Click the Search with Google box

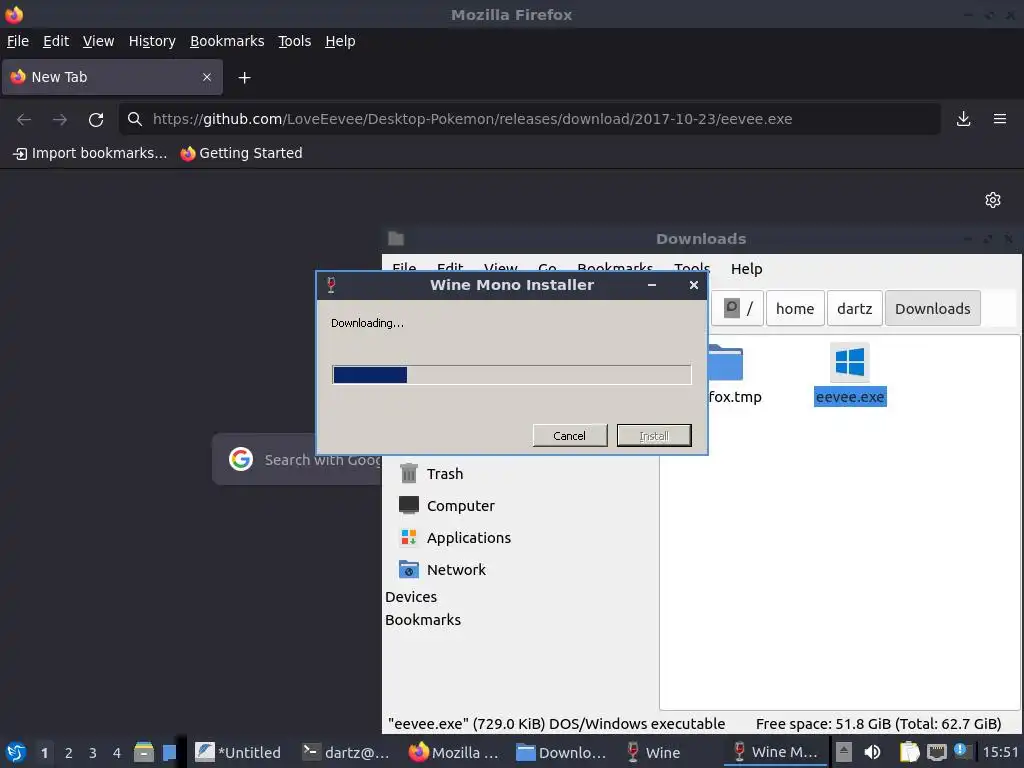point(297,459)
